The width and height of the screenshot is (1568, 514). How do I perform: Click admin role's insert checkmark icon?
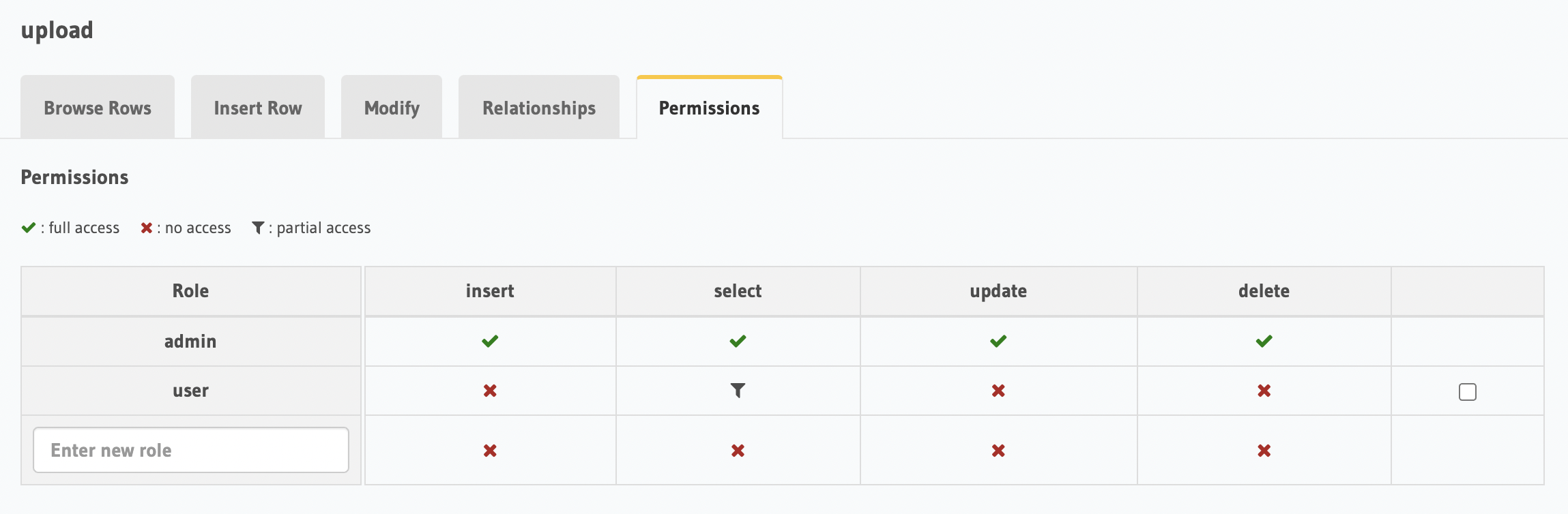(490, 341)
